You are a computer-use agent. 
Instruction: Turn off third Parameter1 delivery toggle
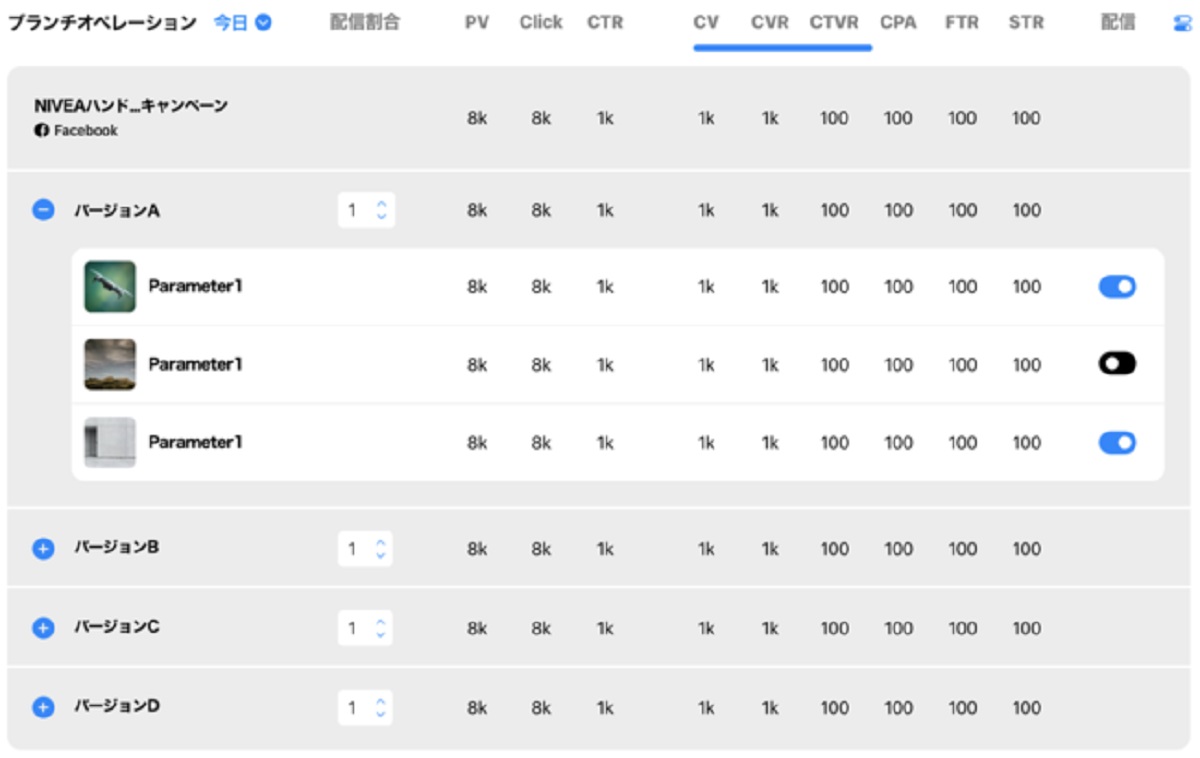[x=1117, y=442]
